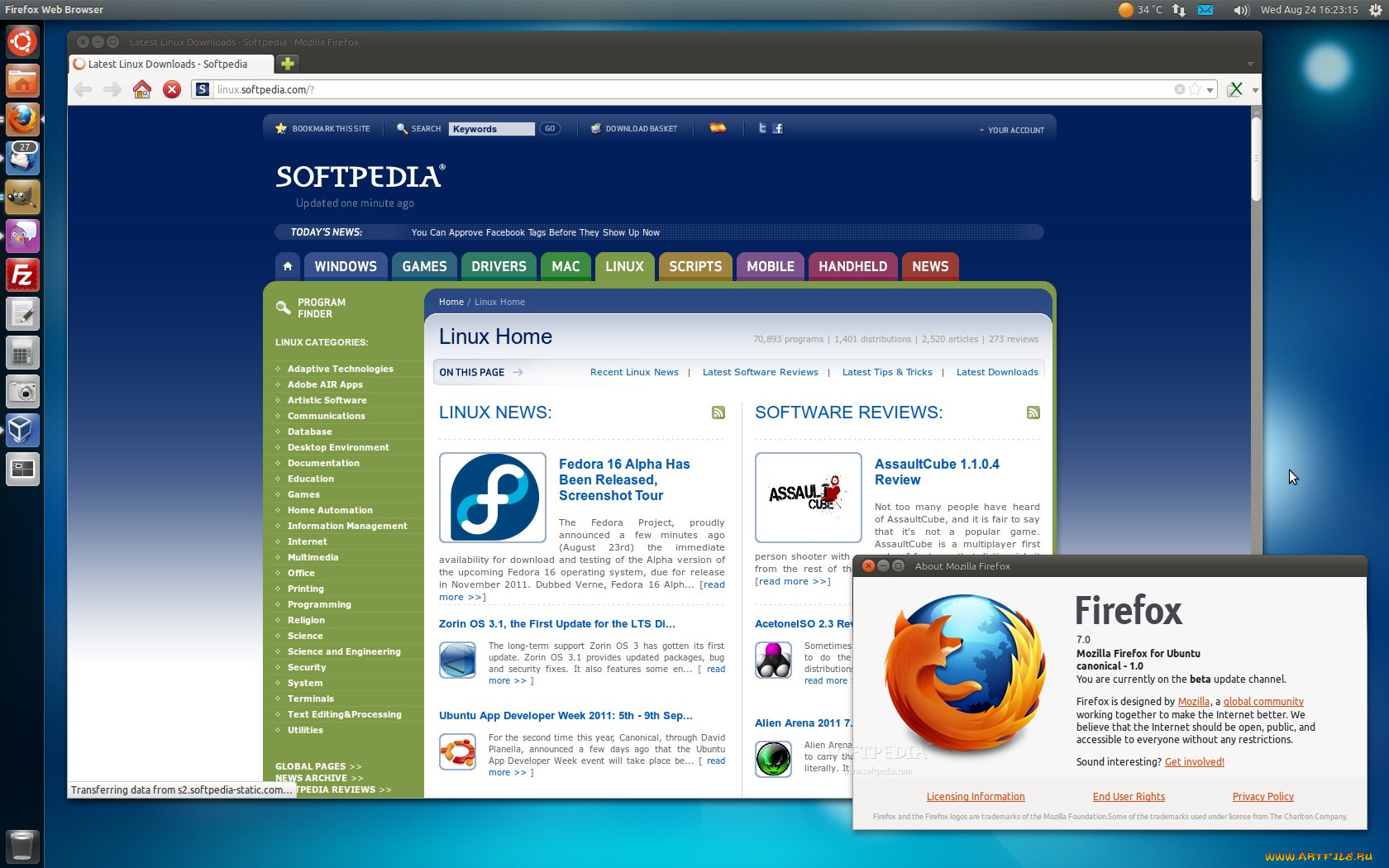This screenshot has height=868, width=1389.
Task: Open the Scripts tab
Action: tap(695, 266)
